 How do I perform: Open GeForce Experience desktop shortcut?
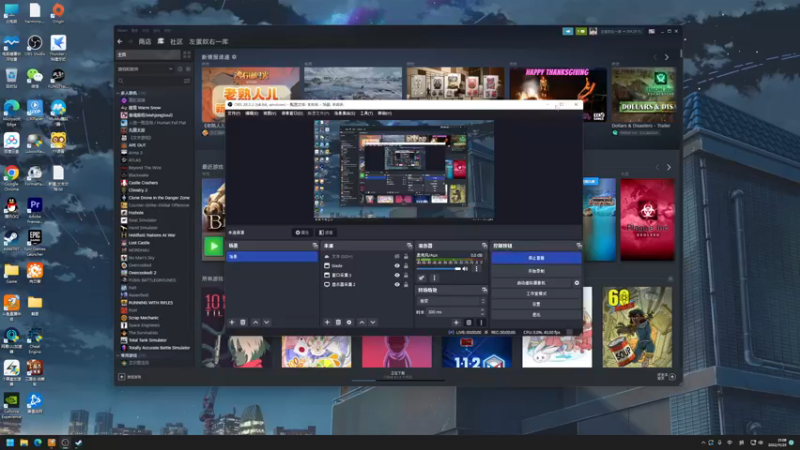[11, 406]
